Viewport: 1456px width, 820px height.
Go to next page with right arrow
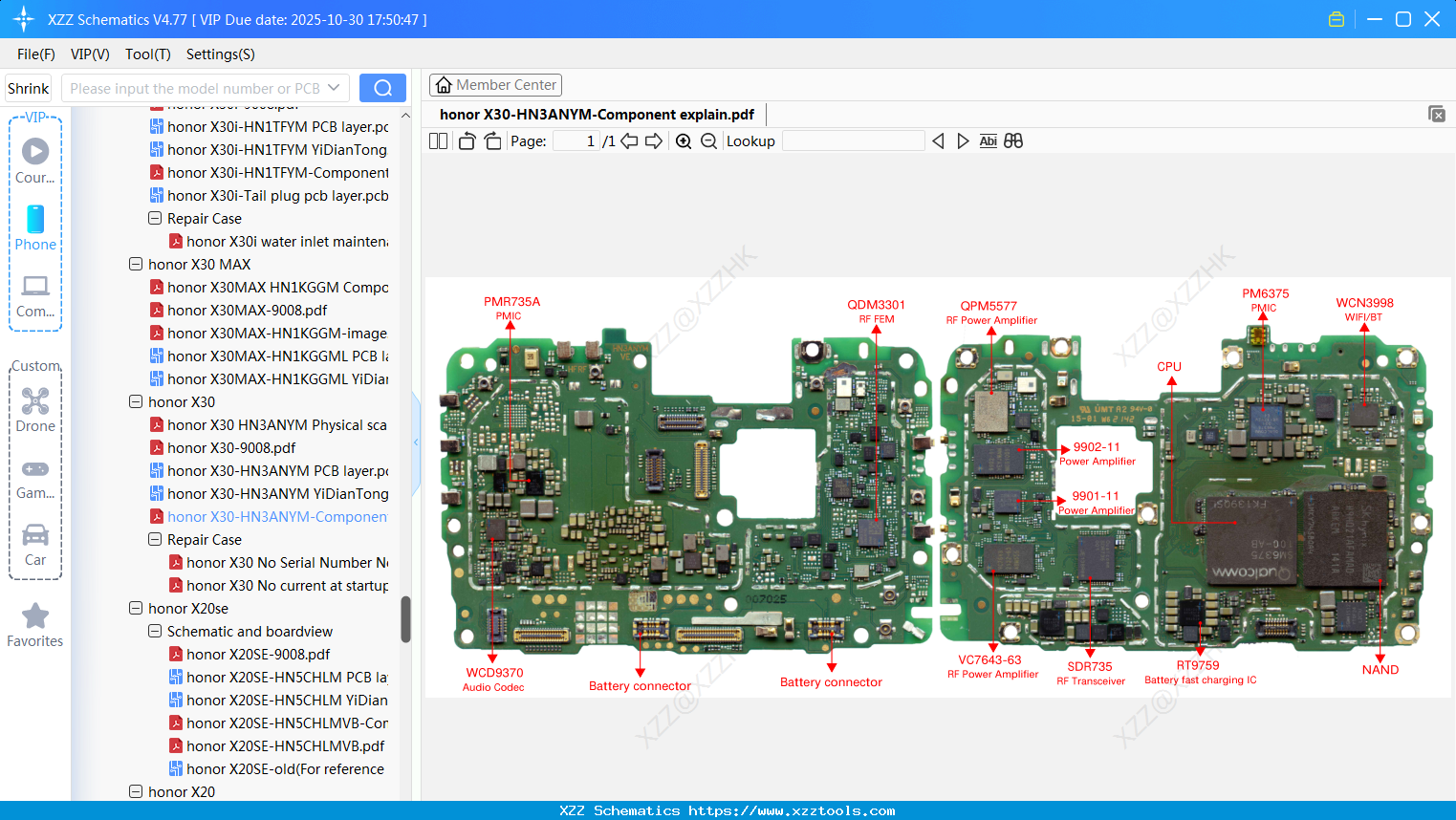tap(654, 141)
